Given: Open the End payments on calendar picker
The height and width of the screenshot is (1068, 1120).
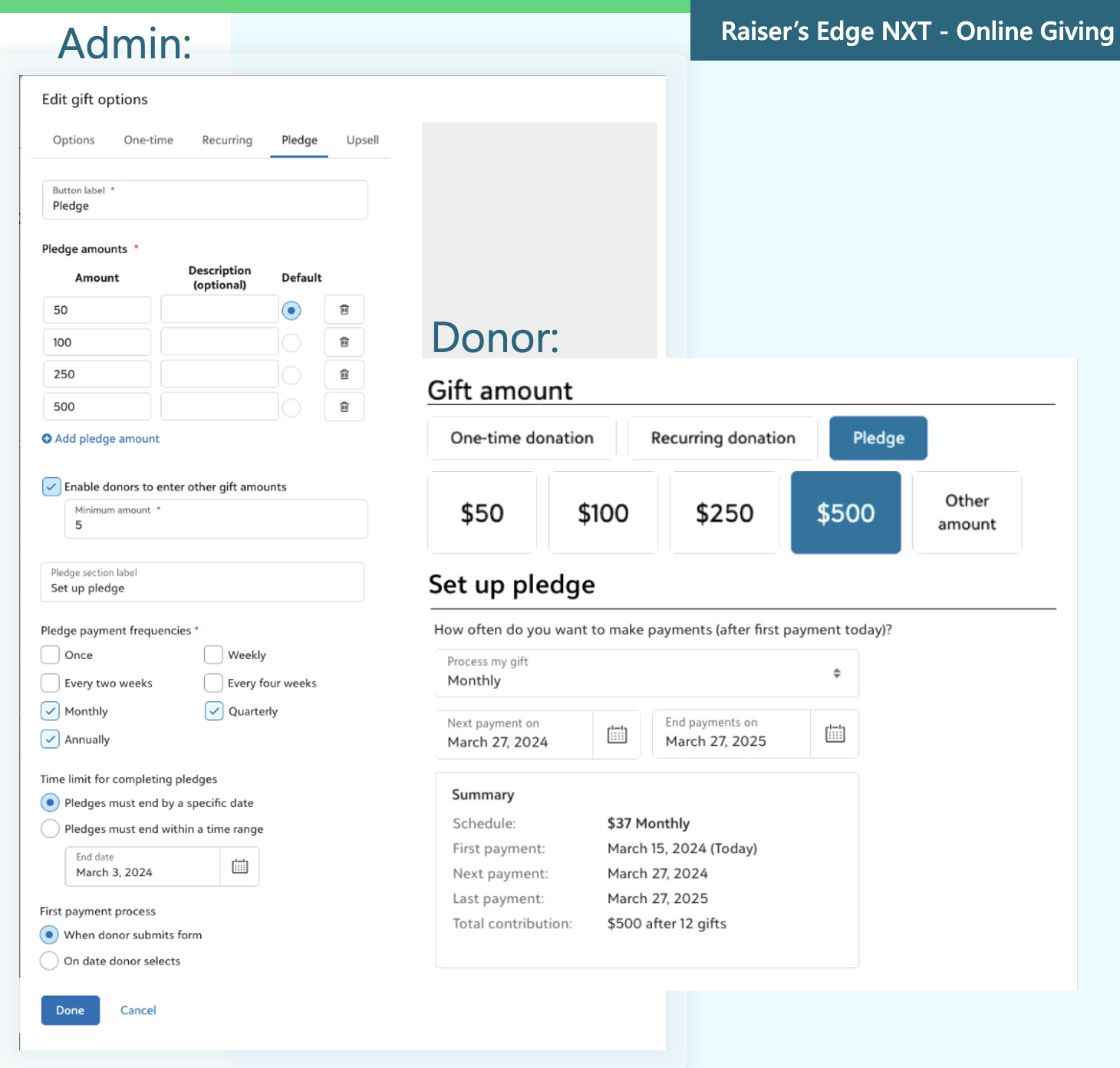Looking at the screenshot, I should [x=835, y=733].
